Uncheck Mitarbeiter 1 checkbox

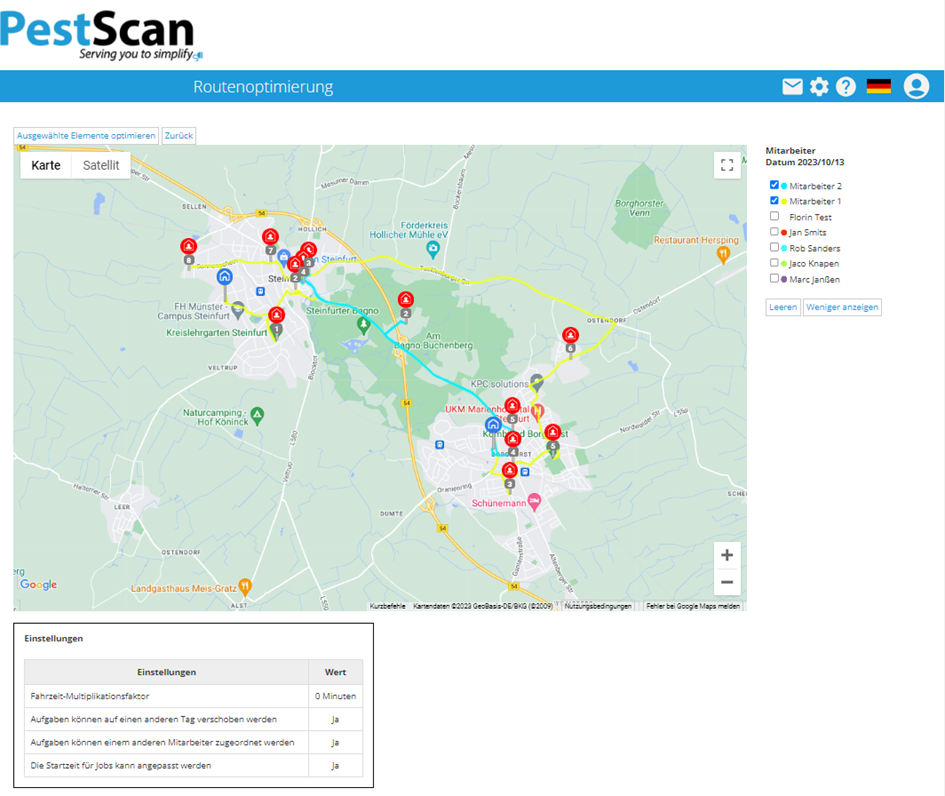774,200
